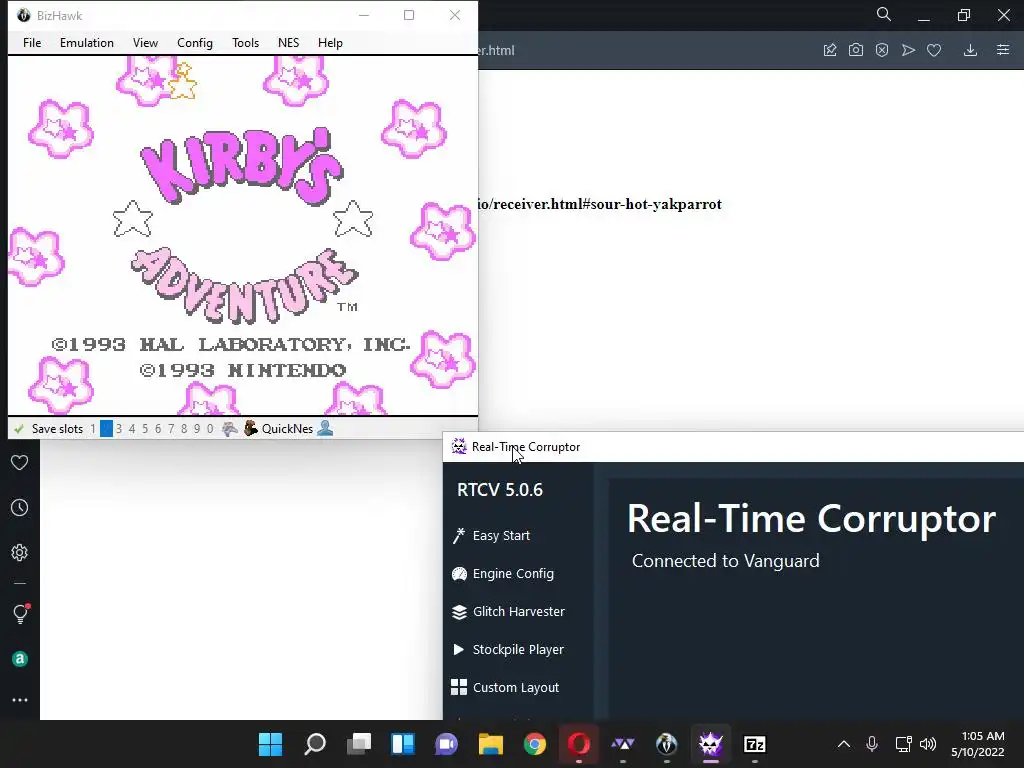1024x768 pixels.
Task: Open 7-Zip from taskbar
Action: click(754, 744)
